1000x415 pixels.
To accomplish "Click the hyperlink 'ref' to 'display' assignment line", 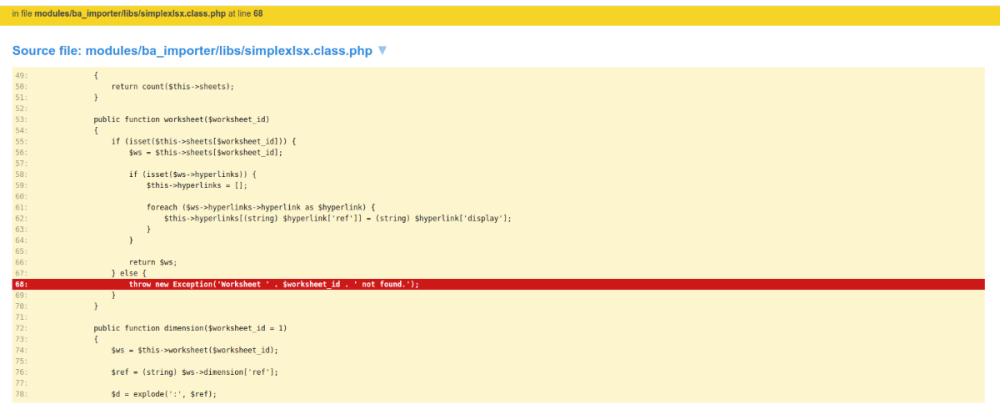I will [x=337, y=218].
